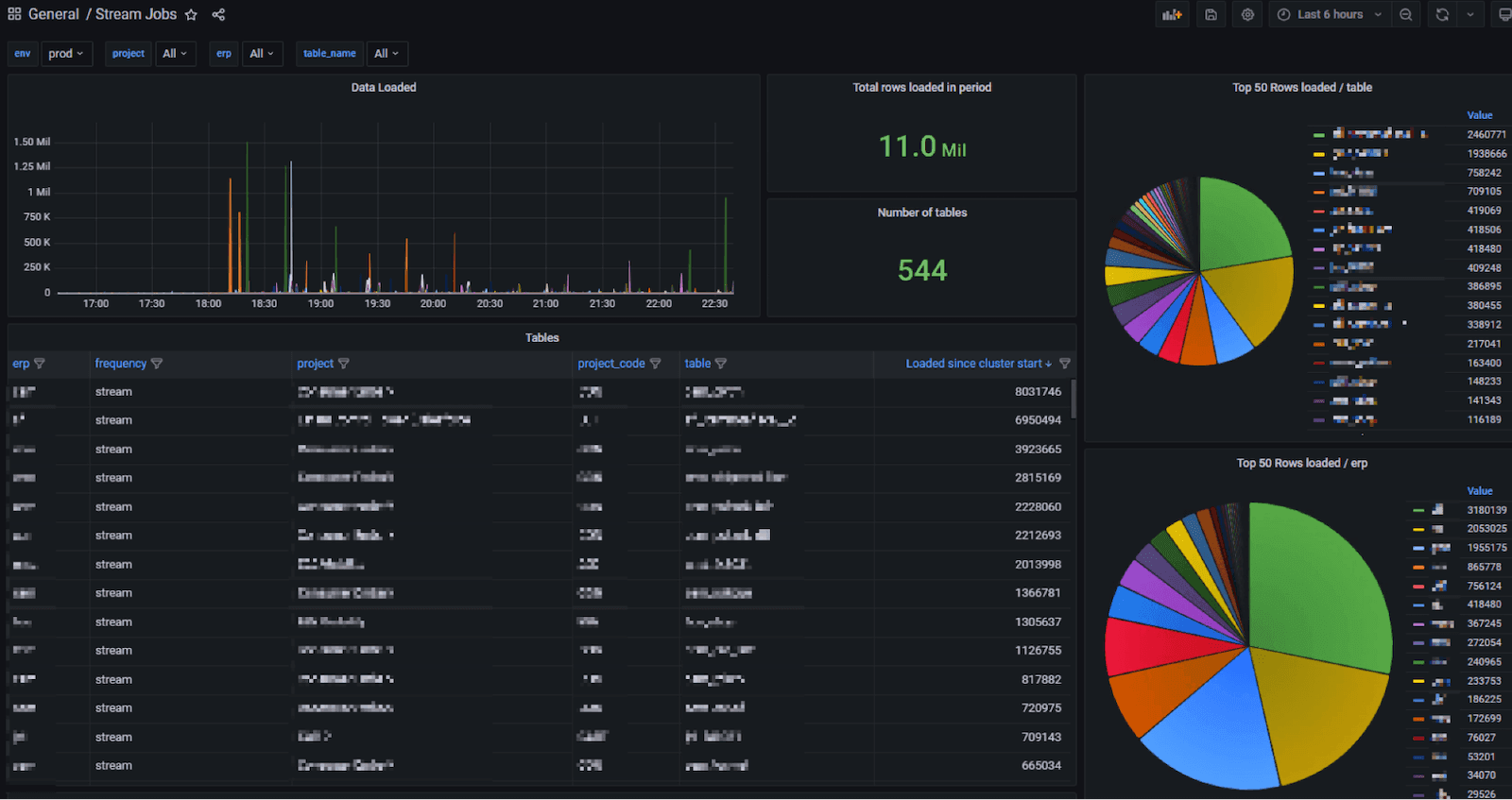Share the dashboard via share icon
The height and width of the screenshot is (800, 1512).
(x=218, y=14)
